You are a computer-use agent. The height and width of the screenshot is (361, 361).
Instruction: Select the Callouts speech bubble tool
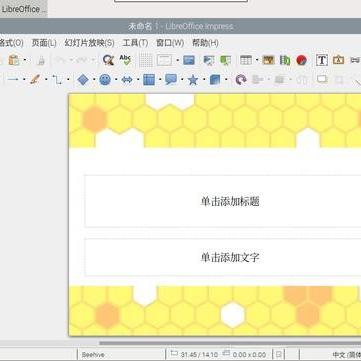pos(171,80)
